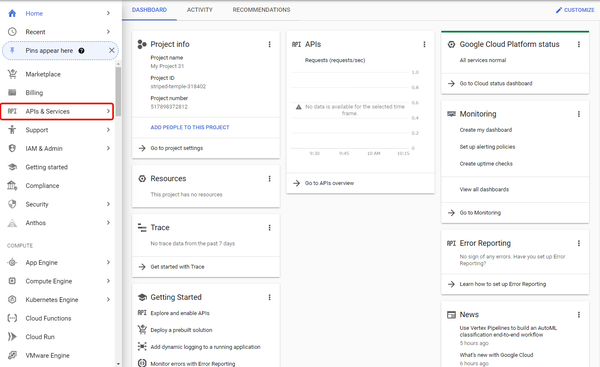Open Monitoring card three-dot menu
This screenshot has width=600, height=367.
tap(579, 114)
